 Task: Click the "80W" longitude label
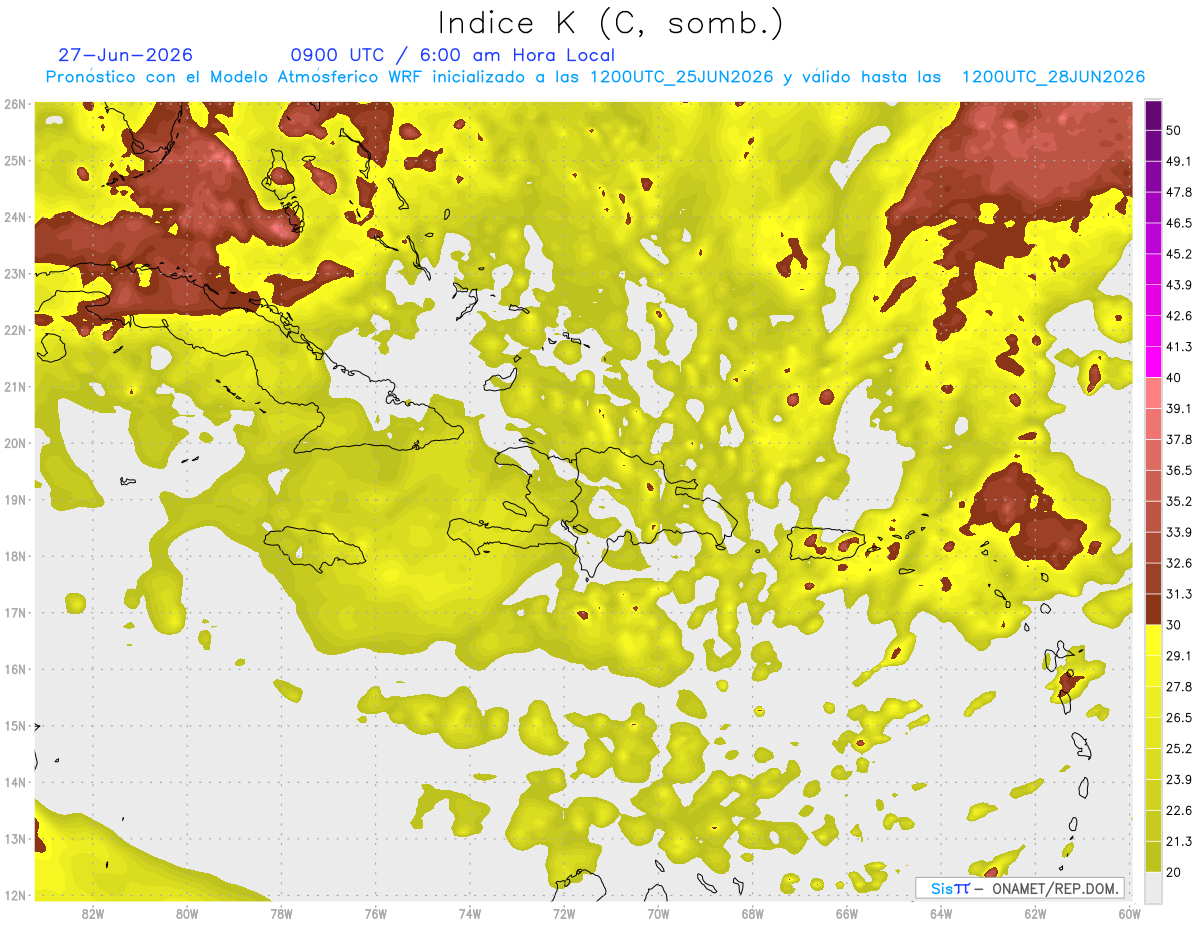pos(187,913)
